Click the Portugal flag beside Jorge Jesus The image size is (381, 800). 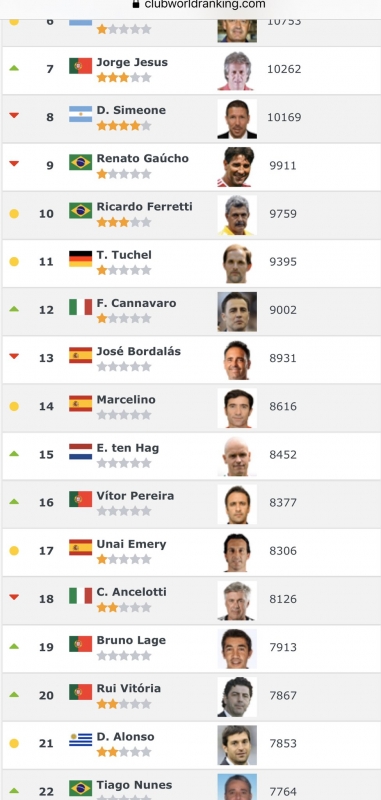81,66
